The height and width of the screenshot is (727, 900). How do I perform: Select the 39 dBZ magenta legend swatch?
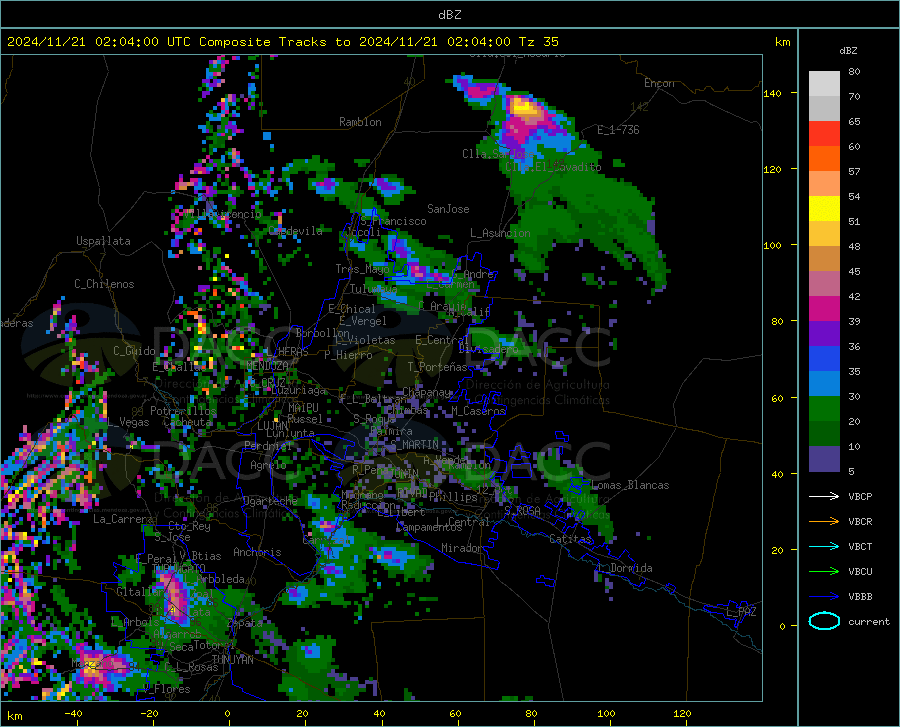824,309
